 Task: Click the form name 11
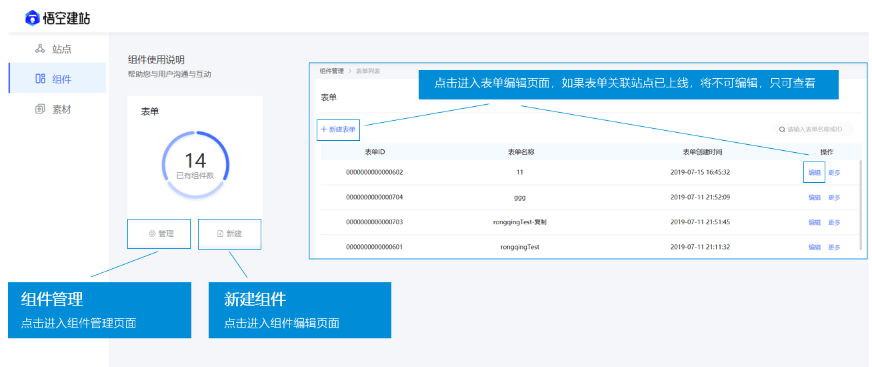(x=520, y=172)
